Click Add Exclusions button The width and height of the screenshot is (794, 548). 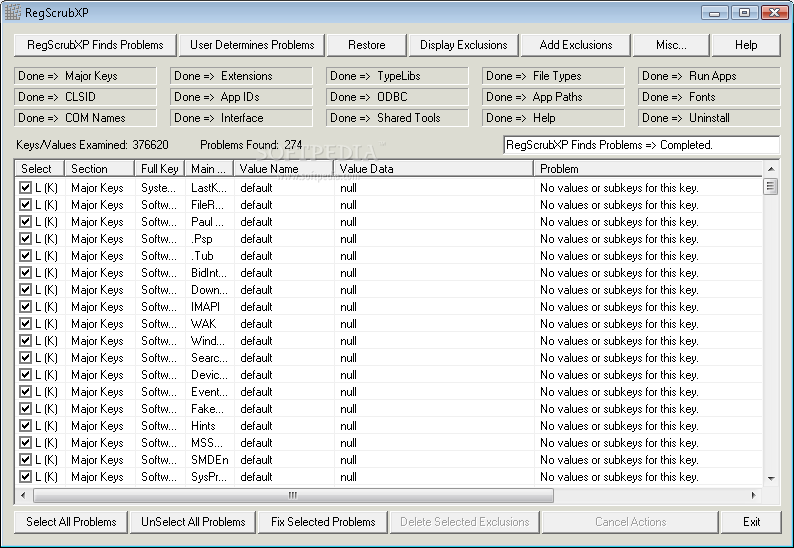[576, 45]
